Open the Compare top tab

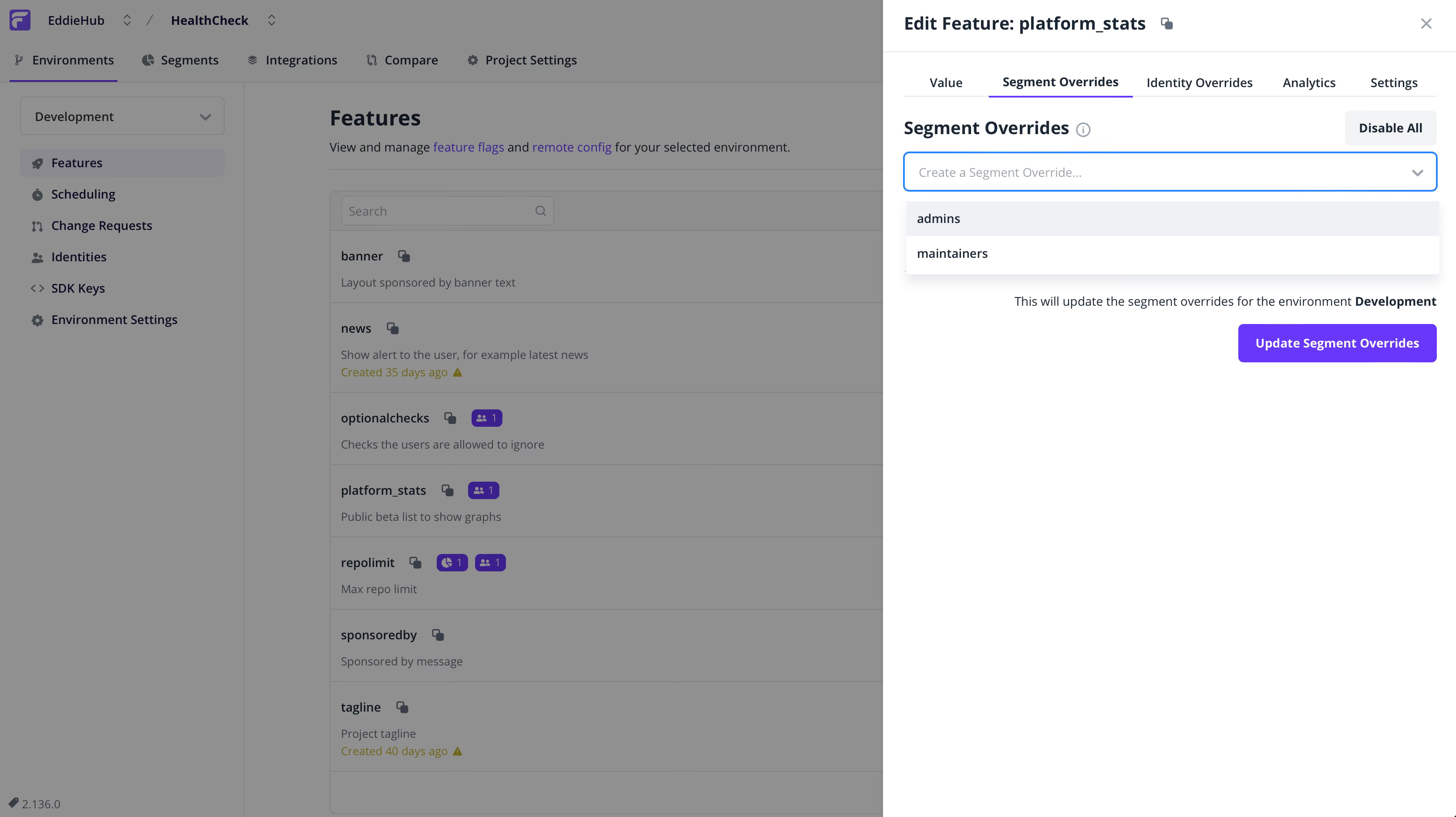[x=402, y=60]
